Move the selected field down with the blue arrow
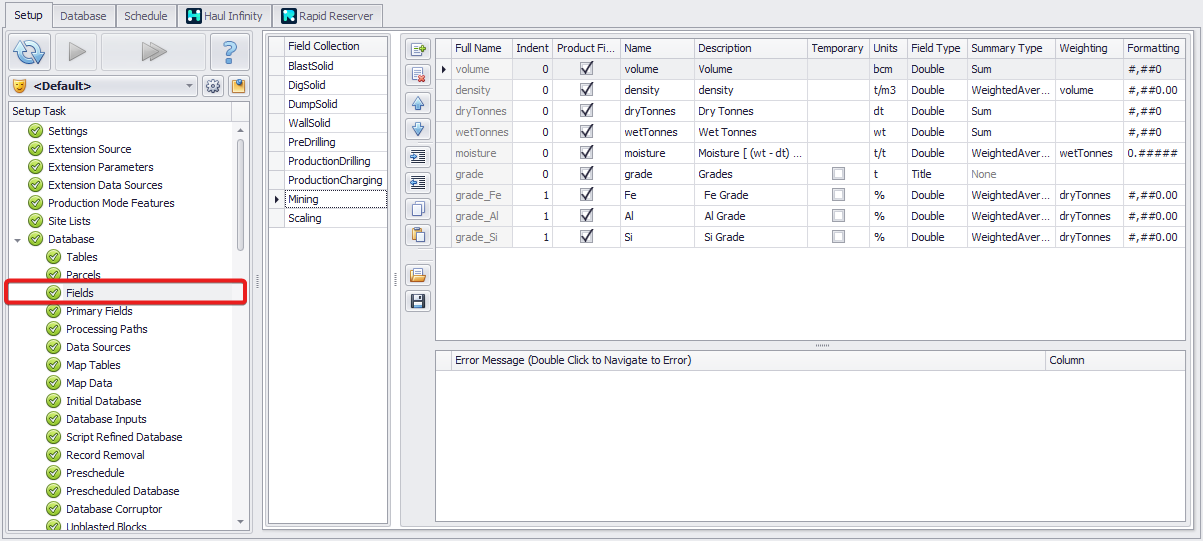The height and width of the screenshot is (541, 1204). coord(418,129)
